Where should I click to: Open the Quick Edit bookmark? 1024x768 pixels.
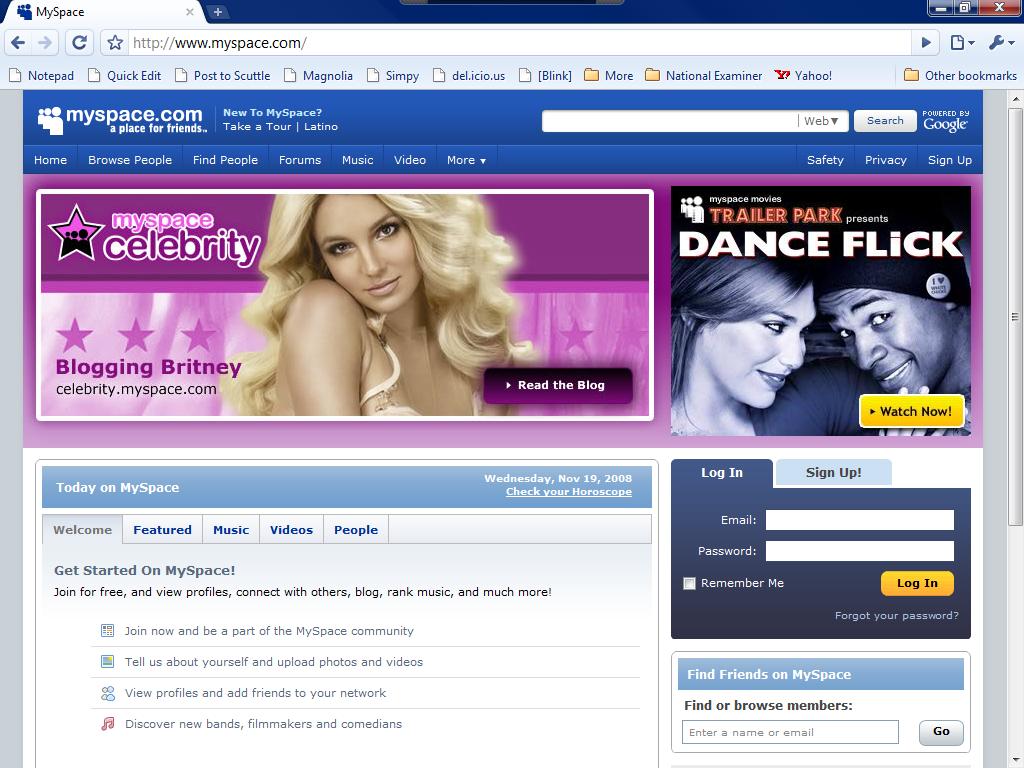[x=124, y=76]
